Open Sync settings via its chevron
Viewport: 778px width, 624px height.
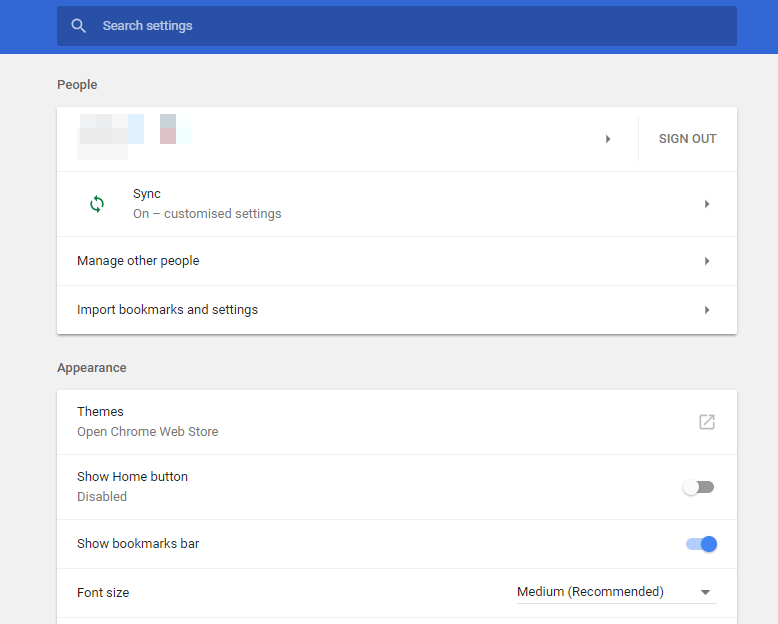[x=707, y=204]
